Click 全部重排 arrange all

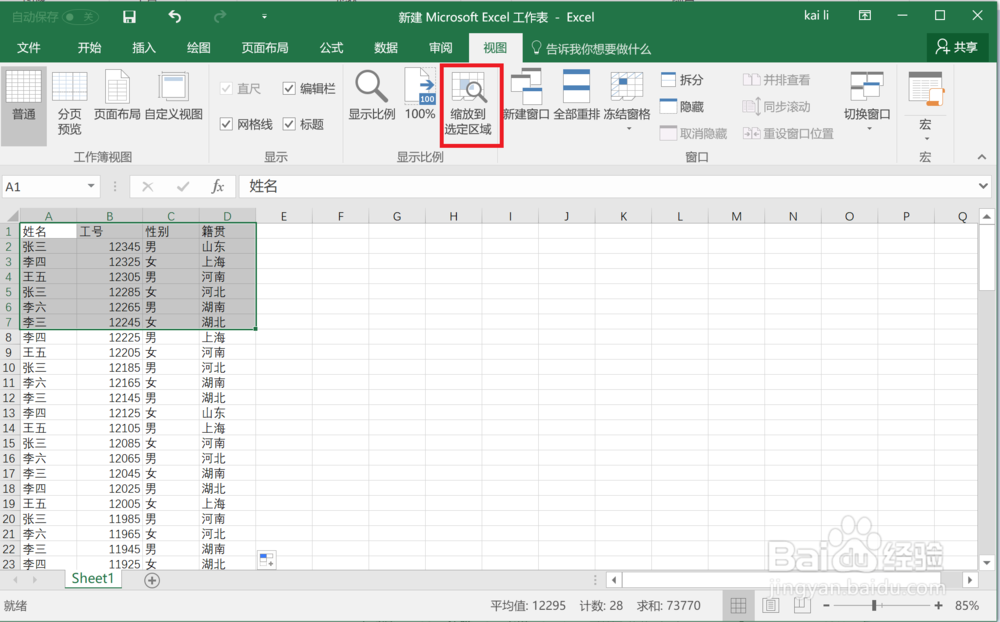[x=577, y=96]
